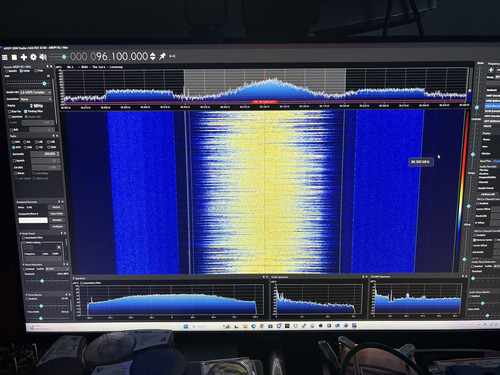
Task: Click the highlighted entry in the Frequency Manager list
Action: tap(492, 106)
